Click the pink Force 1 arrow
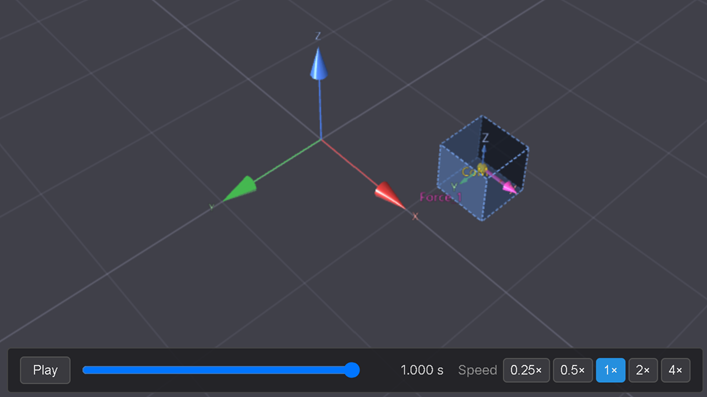 coord(503,182)
